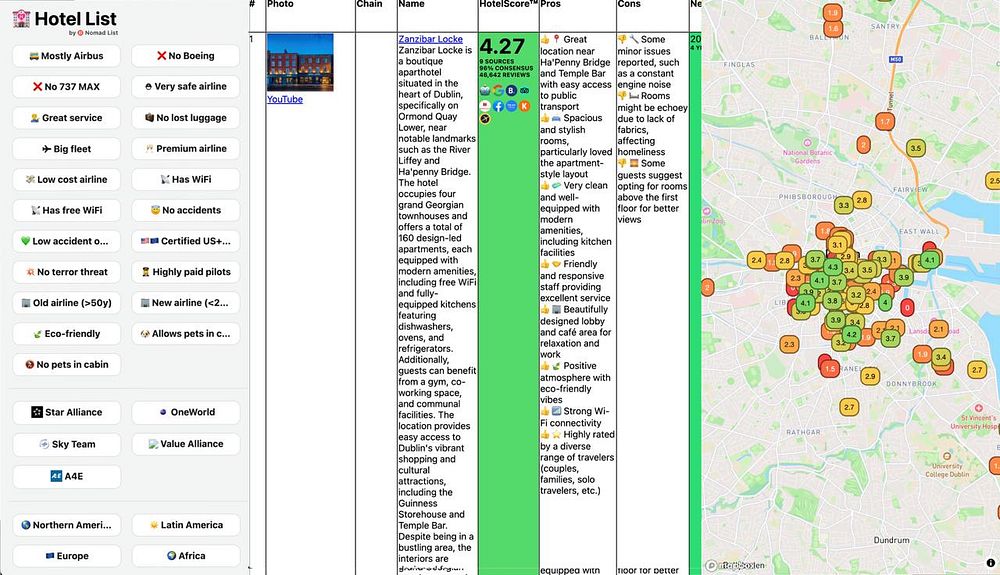The width and height of the screenshot is (1000, 575).
Task: Click the Tripadvisor owl source icon
Action: click(524, 91)
